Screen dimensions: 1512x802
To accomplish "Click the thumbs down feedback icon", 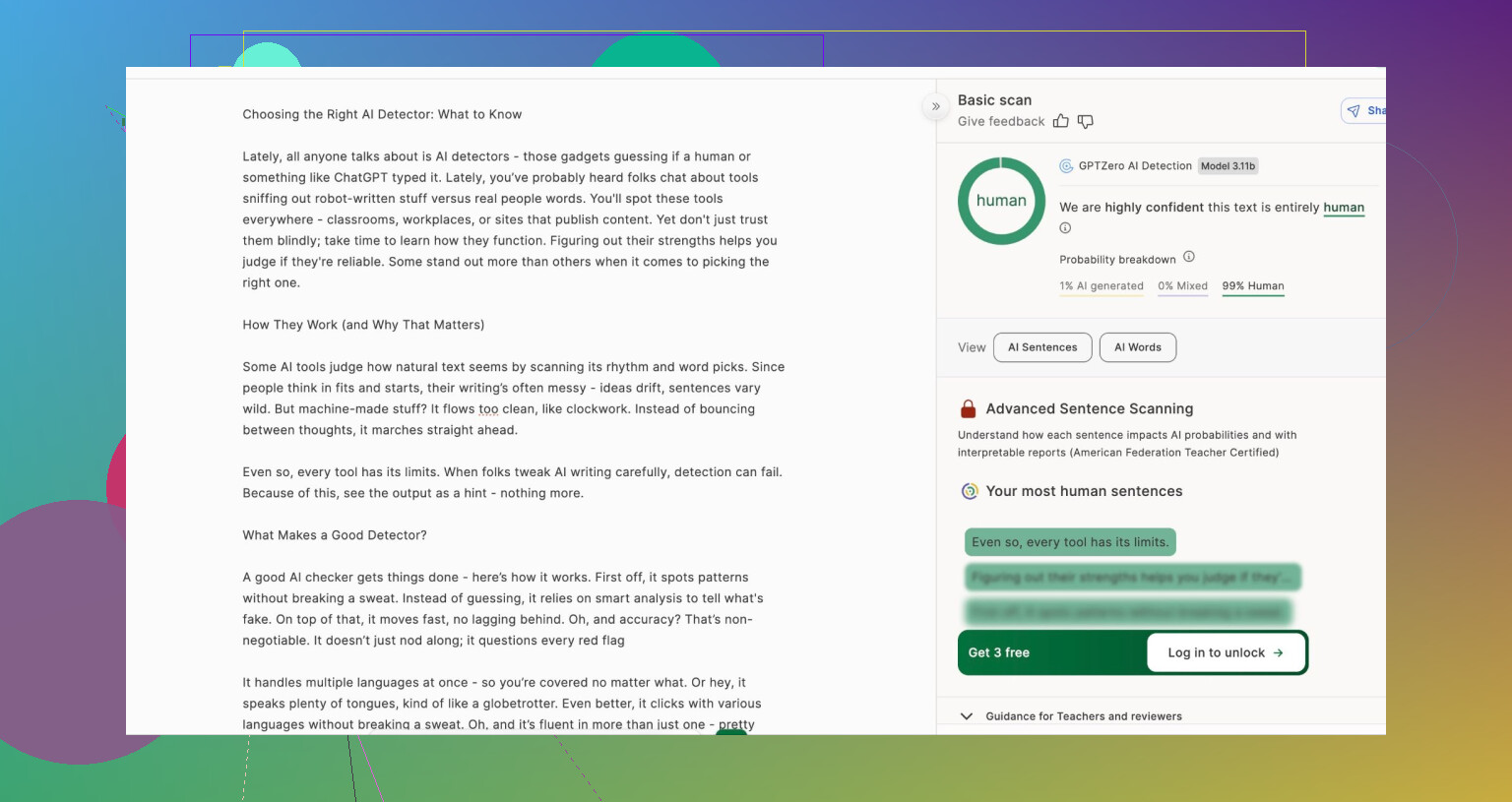I will pos(1085,121).
